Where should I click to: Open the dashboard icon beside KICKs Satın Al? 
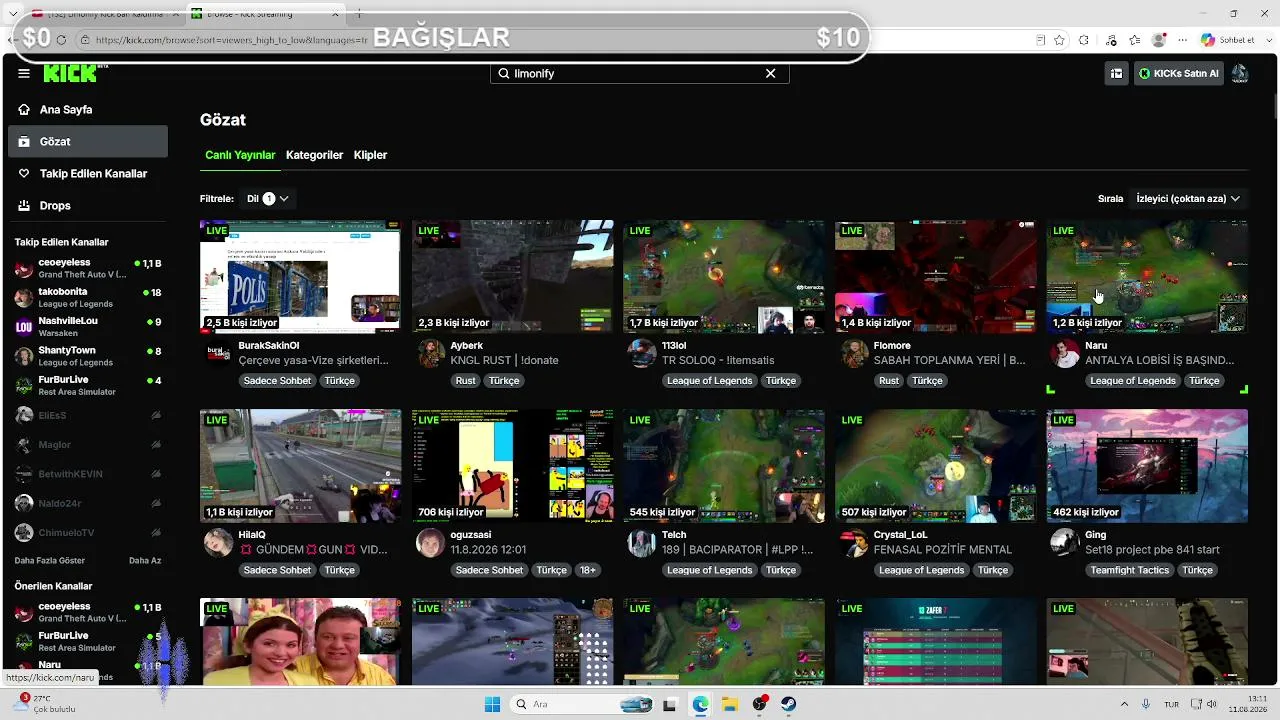[x=1116, y=73]
